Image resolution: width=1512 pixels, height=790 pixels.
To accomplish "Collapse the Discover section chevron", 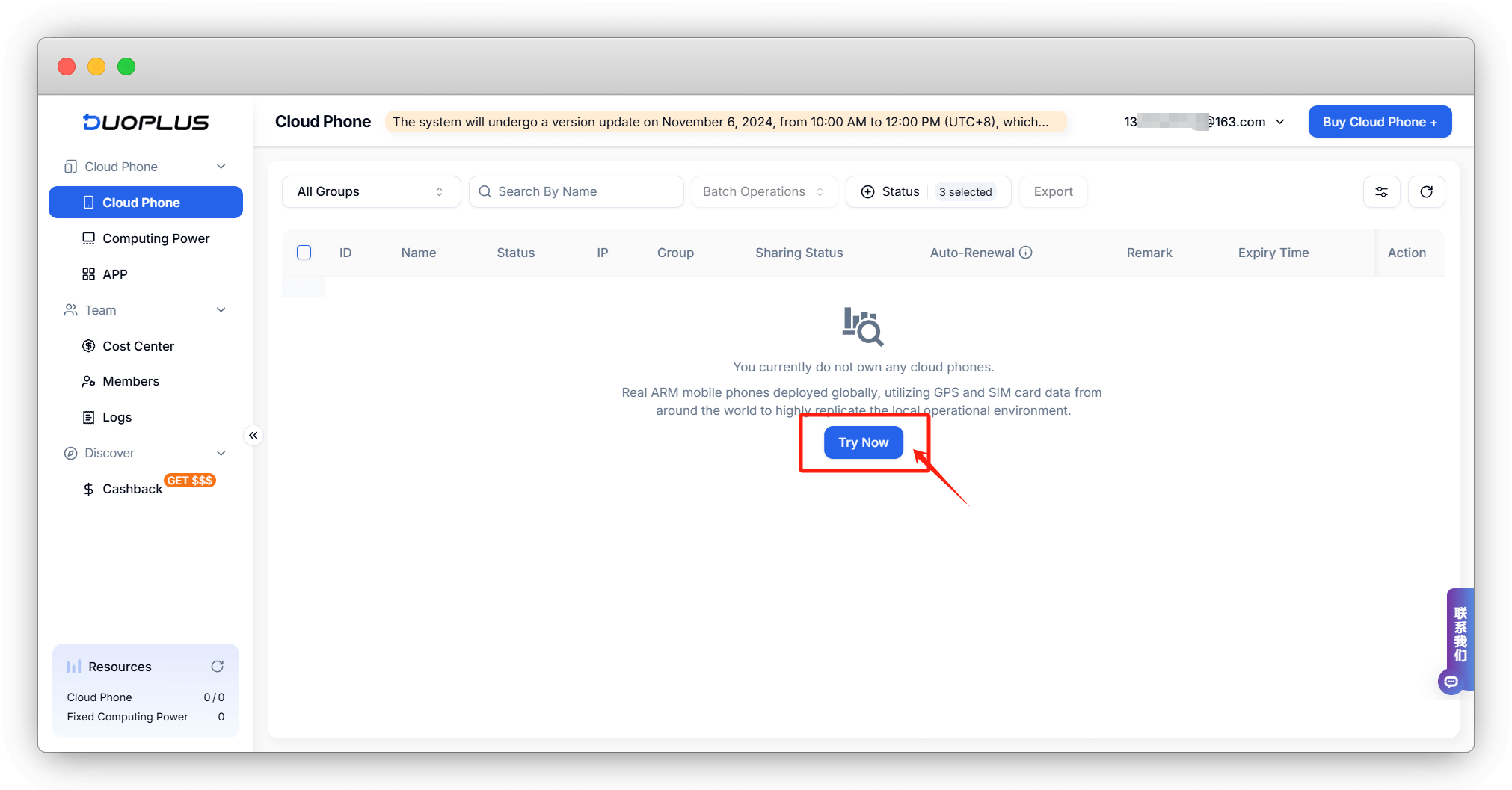I will click(x=221, y=453).
